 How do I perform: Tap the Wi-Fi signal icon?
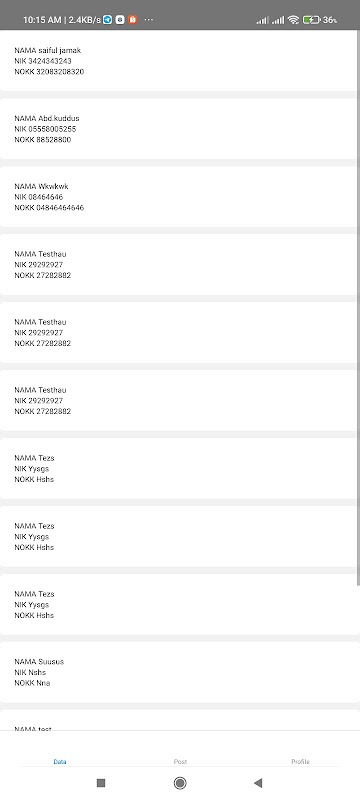click(293, 20)
